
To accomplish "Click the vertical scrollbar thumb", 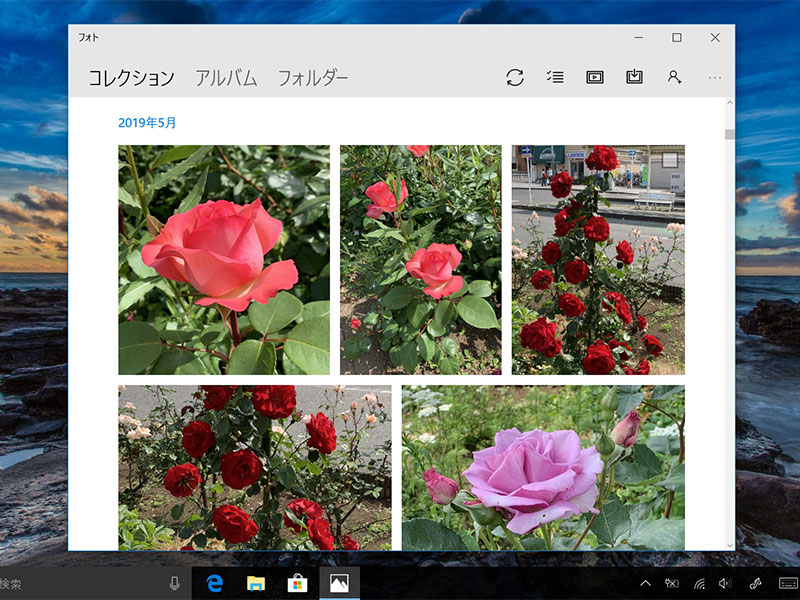I will tap(730, 134).
